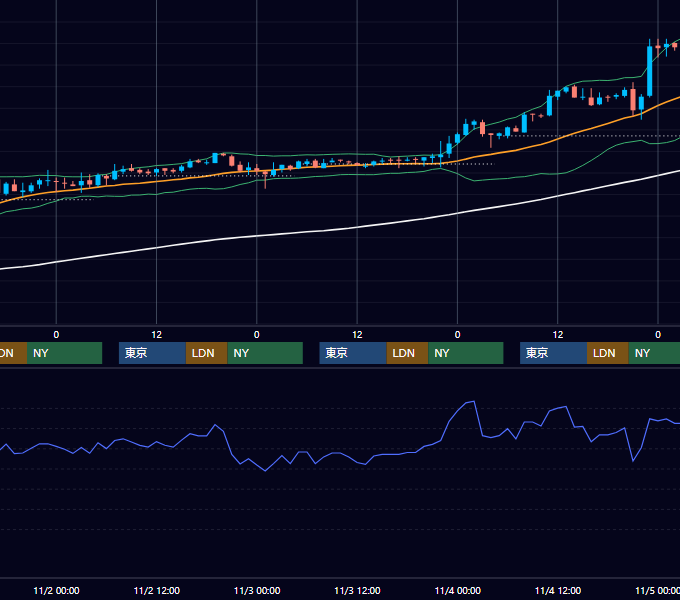Select the NY session block above 11/3 00:00
The height and width of the screenshot is (600, 680).
point(265,353)
